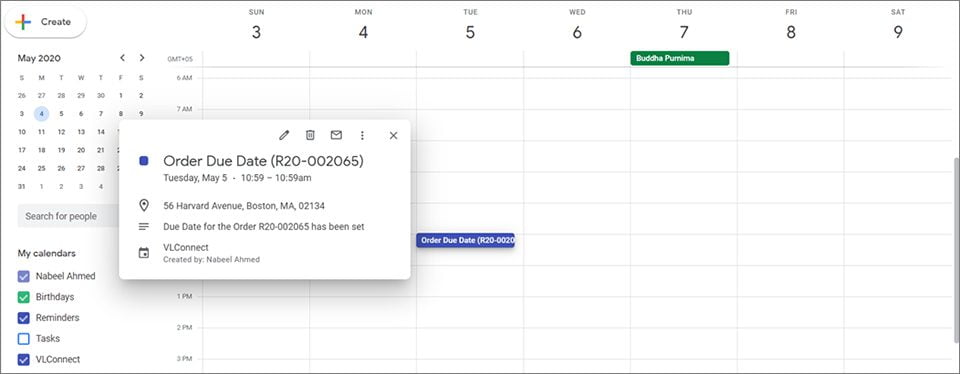Open the Buddha Purnima event

[680, 58]
